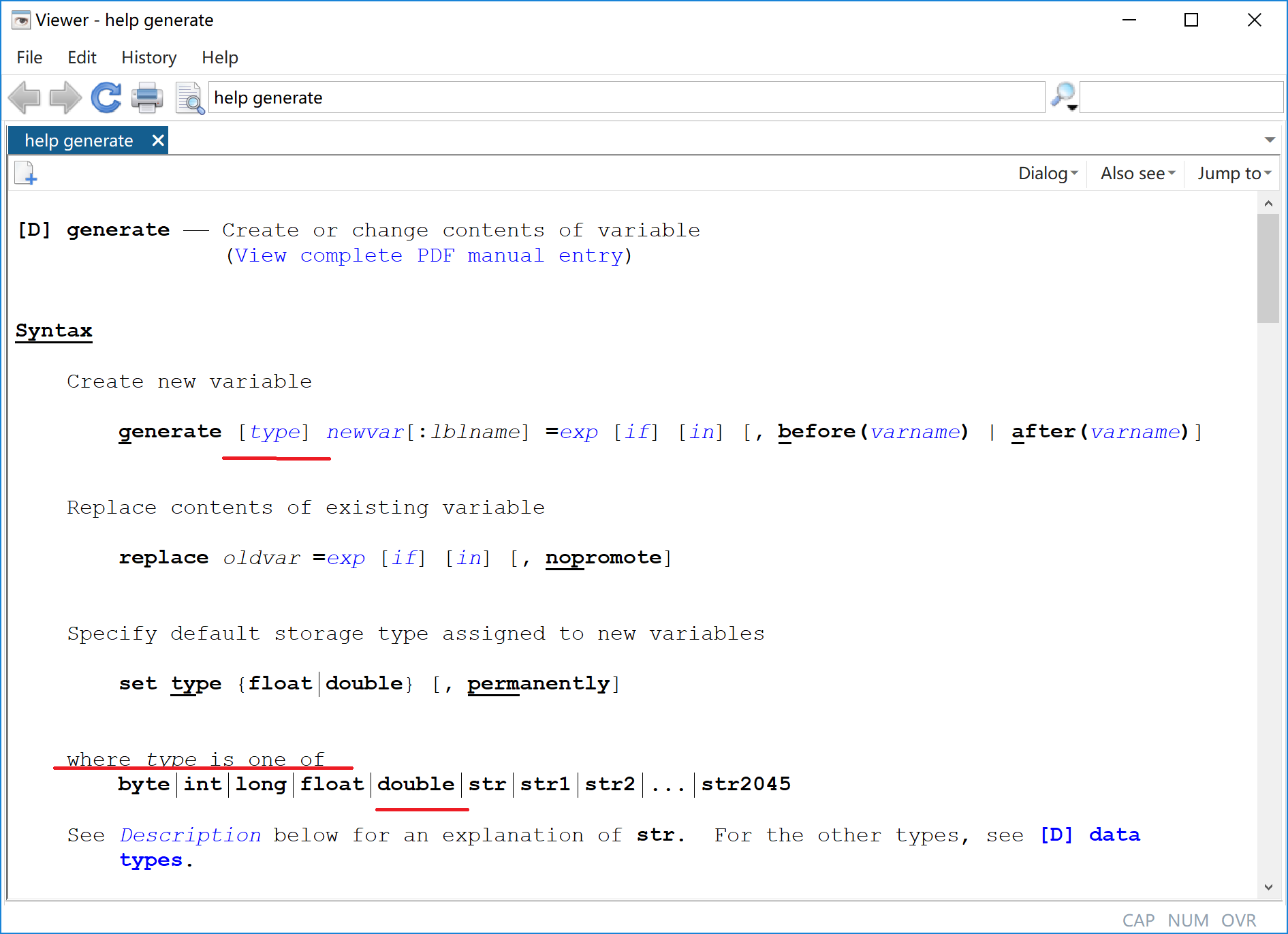Click the scroll up arrow
This screenshot has height=934, width=1288.
[x=1268, y=203]
